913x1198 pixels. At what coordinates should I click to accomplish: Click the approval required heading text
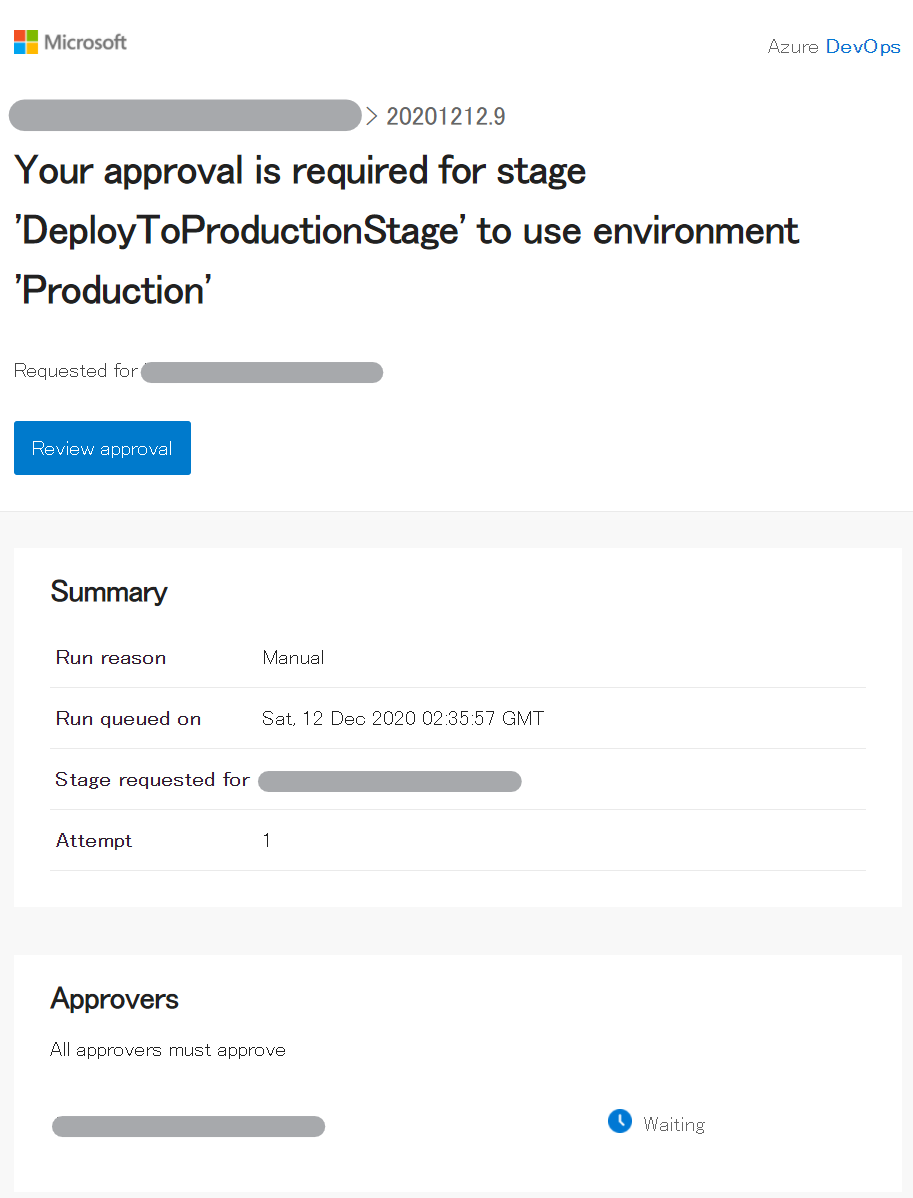pyautogui.click(x=406, y=231)
